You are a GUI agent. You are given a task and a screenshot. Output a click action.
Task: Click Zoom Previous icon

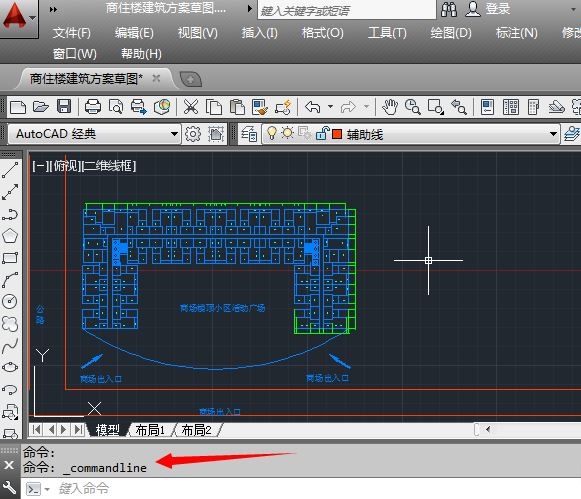[458, 107]
